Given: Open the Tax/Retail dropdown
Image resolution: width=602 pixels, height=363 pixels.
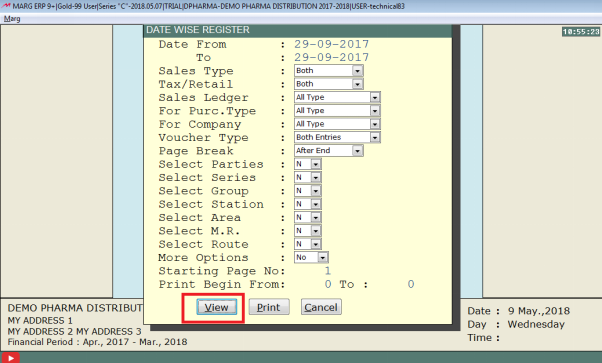Looking at the screenshot, I should pos(357,84).
